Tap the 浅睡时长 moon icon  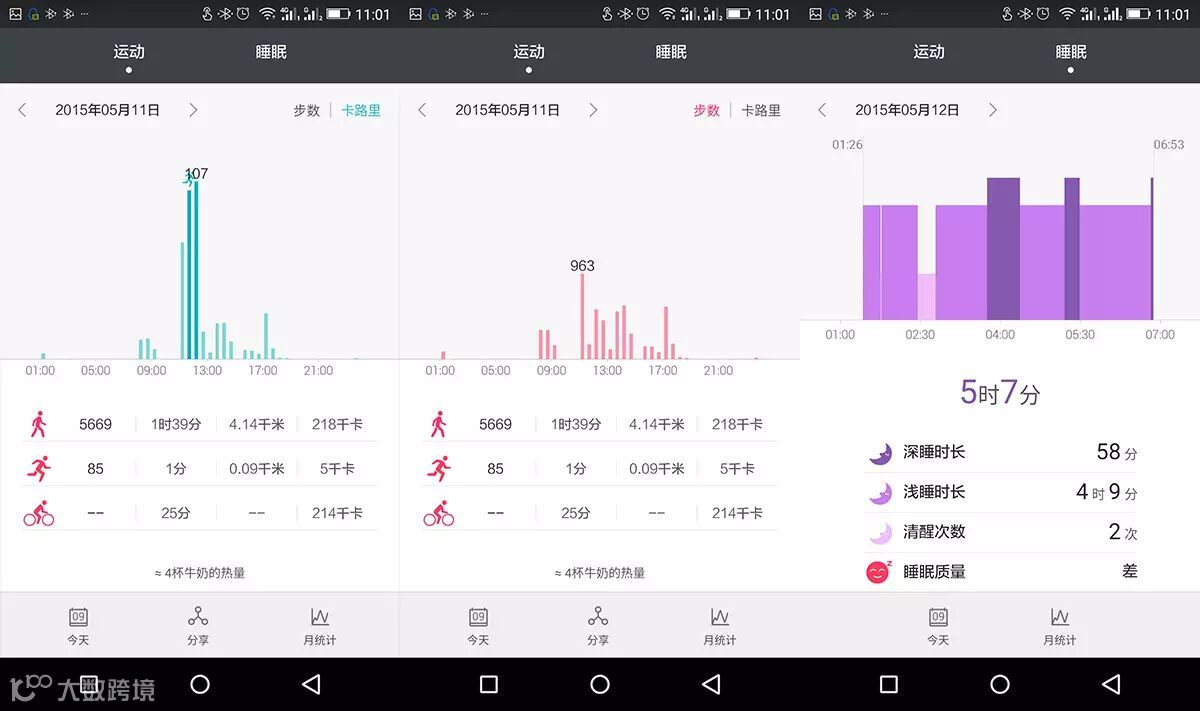click(880, 493)
